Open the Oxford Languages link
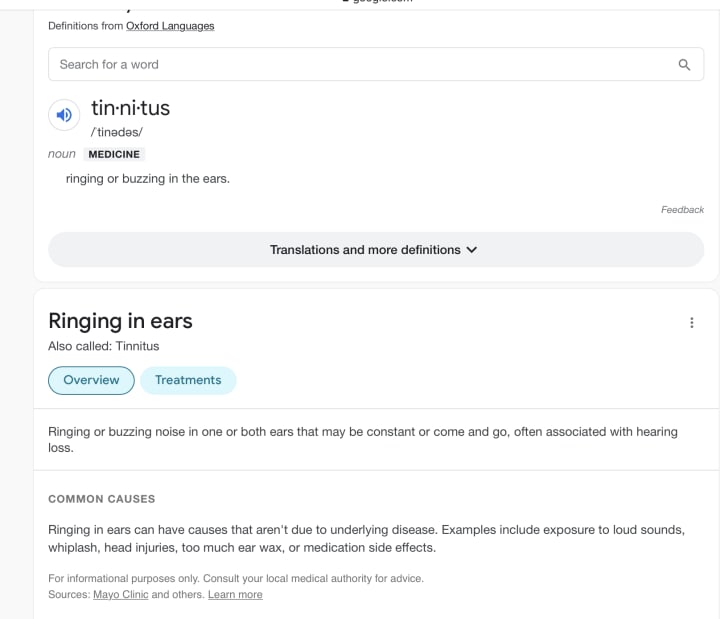Viewport: 720px width, 619px height. pos(170,26)
